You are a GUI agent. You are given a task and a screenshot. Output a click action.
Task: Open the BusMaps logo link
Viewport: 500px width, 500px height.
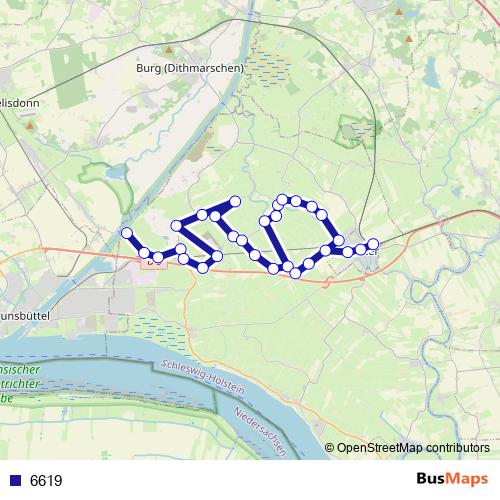[452, 479]
